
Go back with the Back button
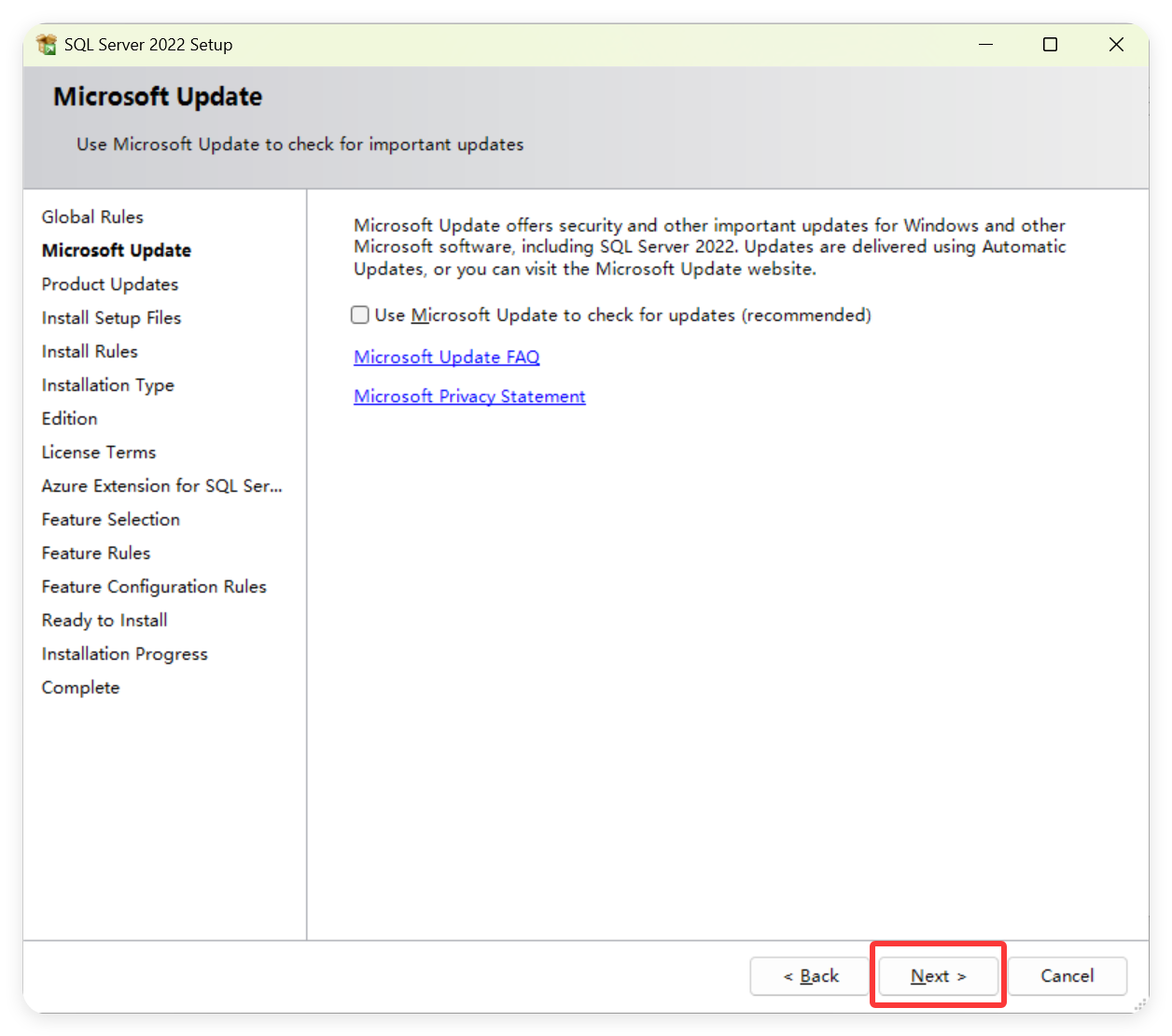(x=810, y=975)
